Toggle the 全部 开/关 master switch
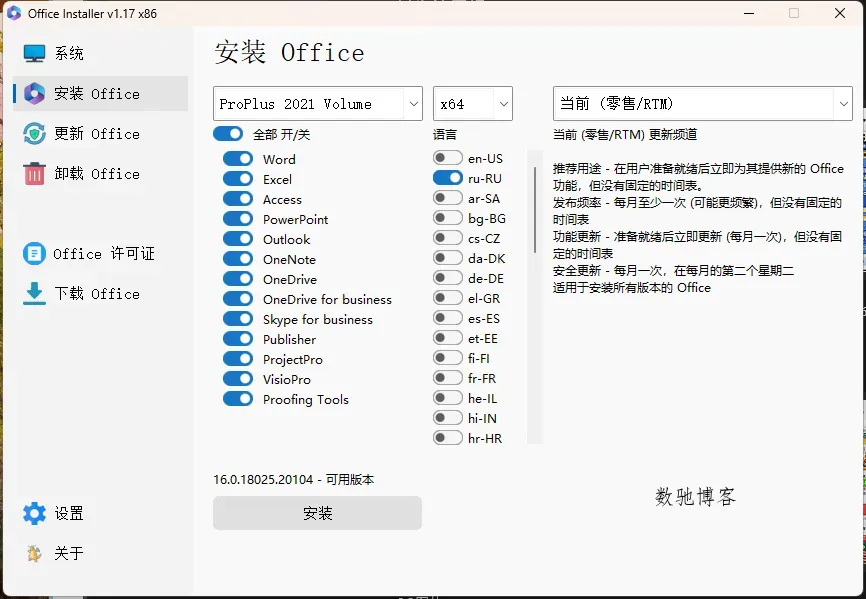The image size is (866, 599). click(x=228, y=134)
